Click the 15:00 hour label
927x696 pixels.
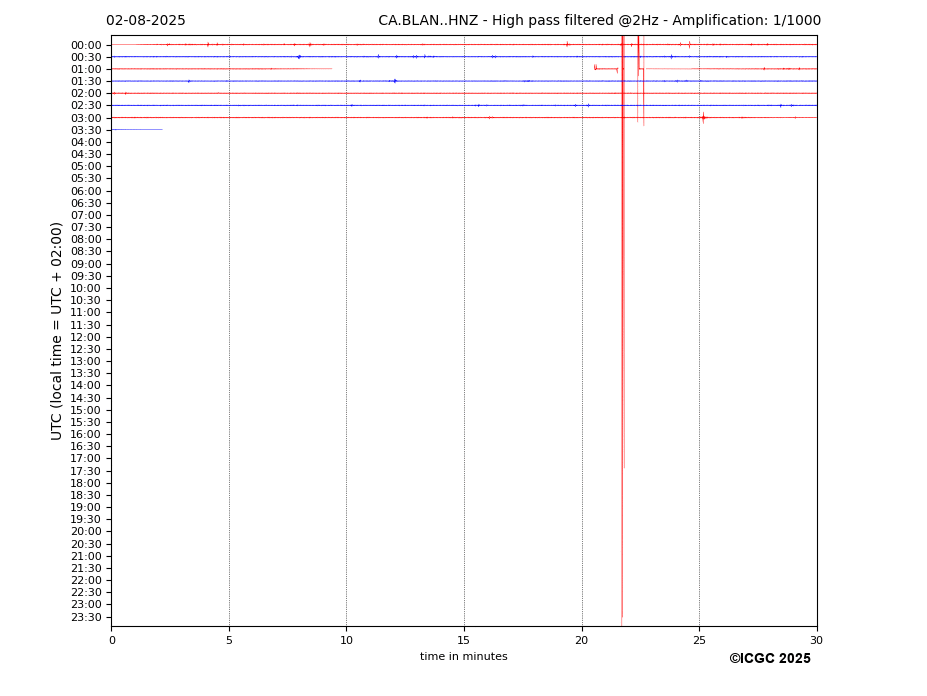[86, 410]
